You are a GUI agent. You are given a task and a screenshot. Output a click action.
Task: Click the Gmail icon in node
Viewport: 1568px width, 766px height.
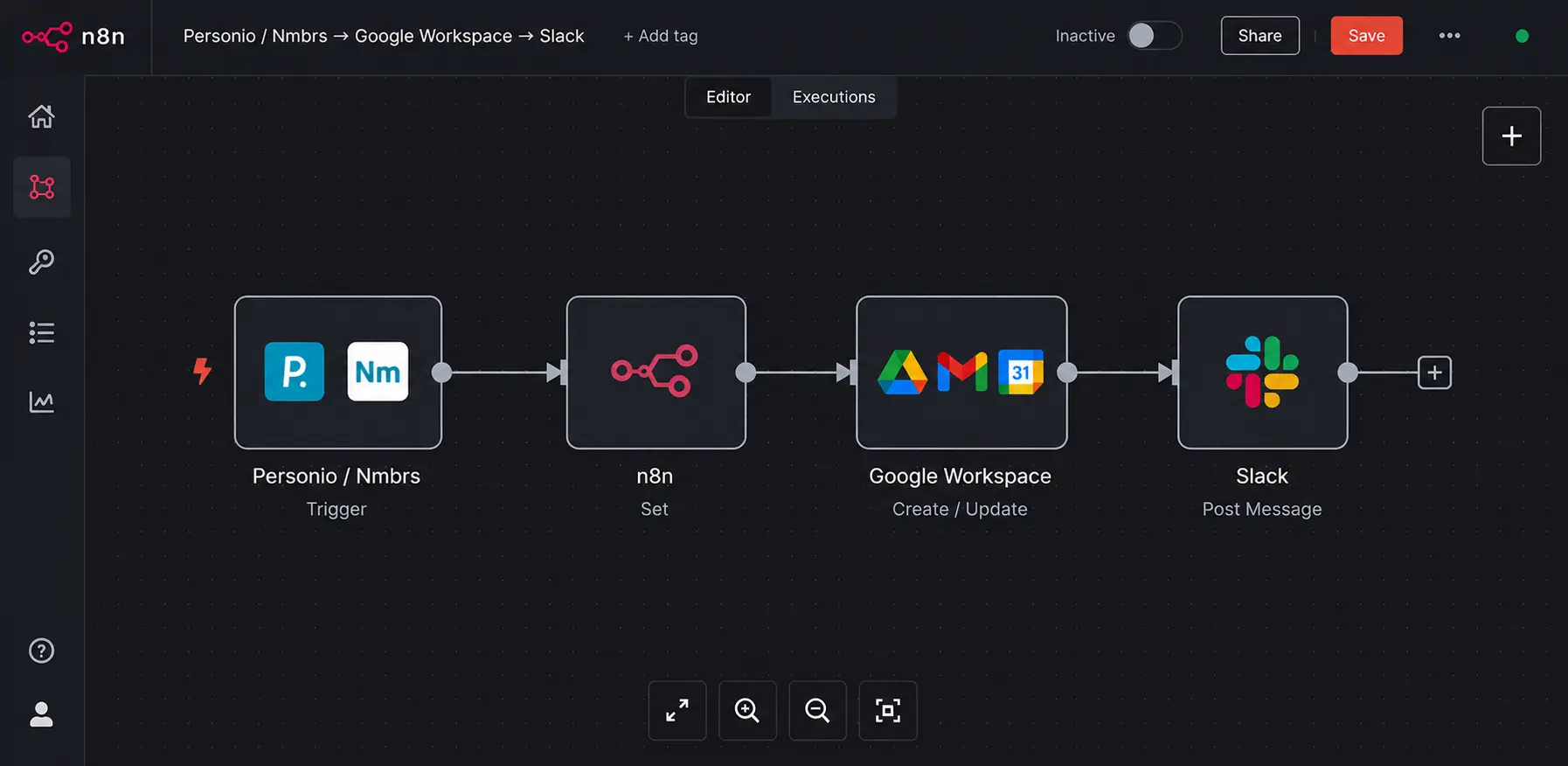tap(962, 373)
